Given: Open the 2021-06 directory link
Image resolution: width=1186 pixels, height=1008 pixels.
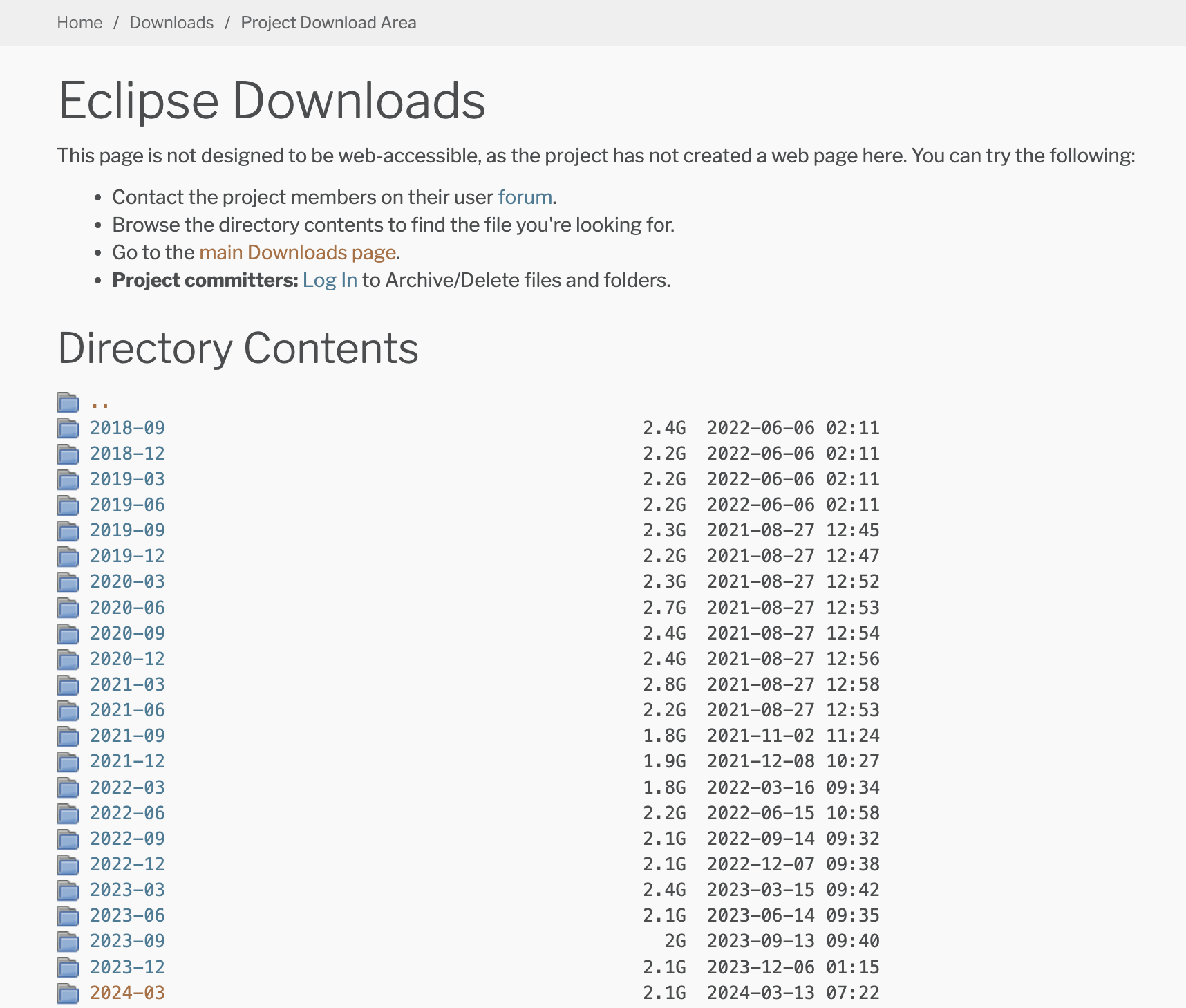Looking at the screenshot, I should tap(127, 710).
